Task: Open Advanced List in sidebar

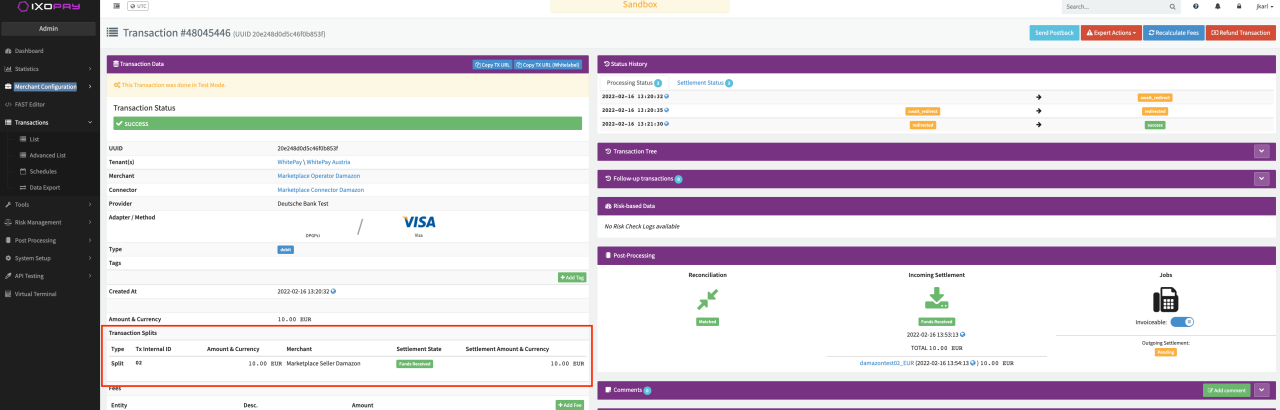Action: 47,155
